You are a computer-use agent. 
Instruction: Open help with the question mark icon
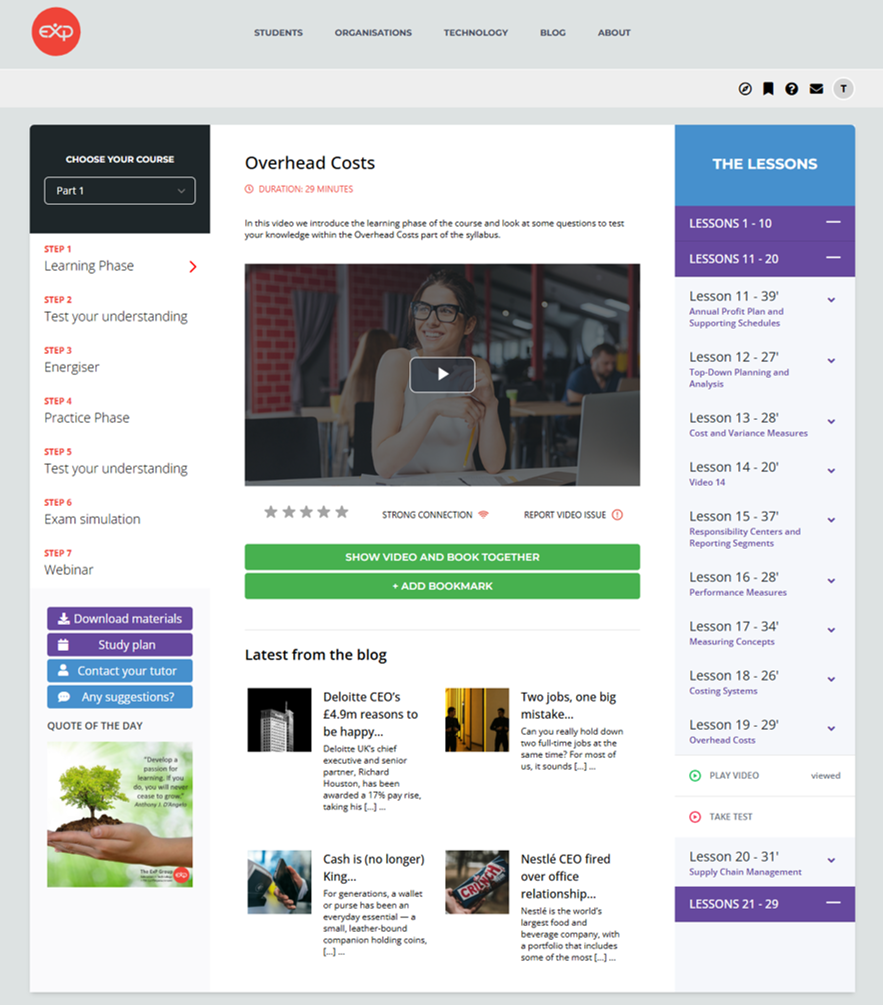[792, 89]
